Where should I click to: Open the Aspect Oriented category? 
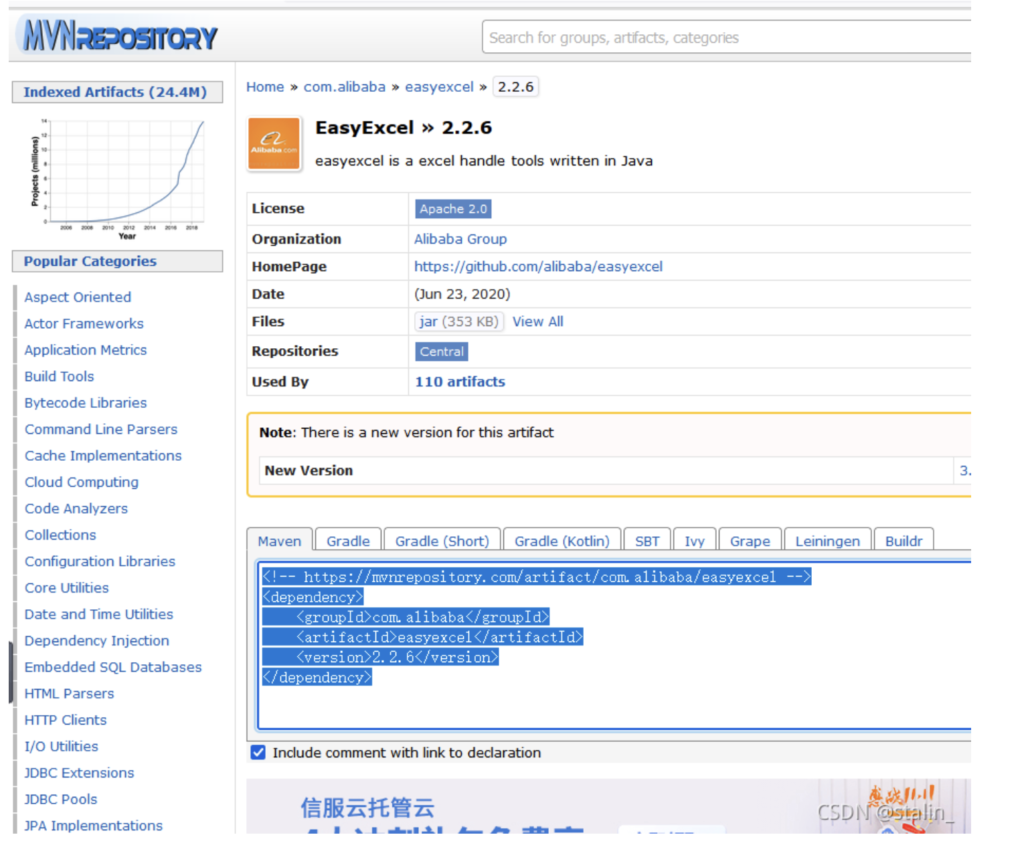pyautogui.click(x=78, y=297)
